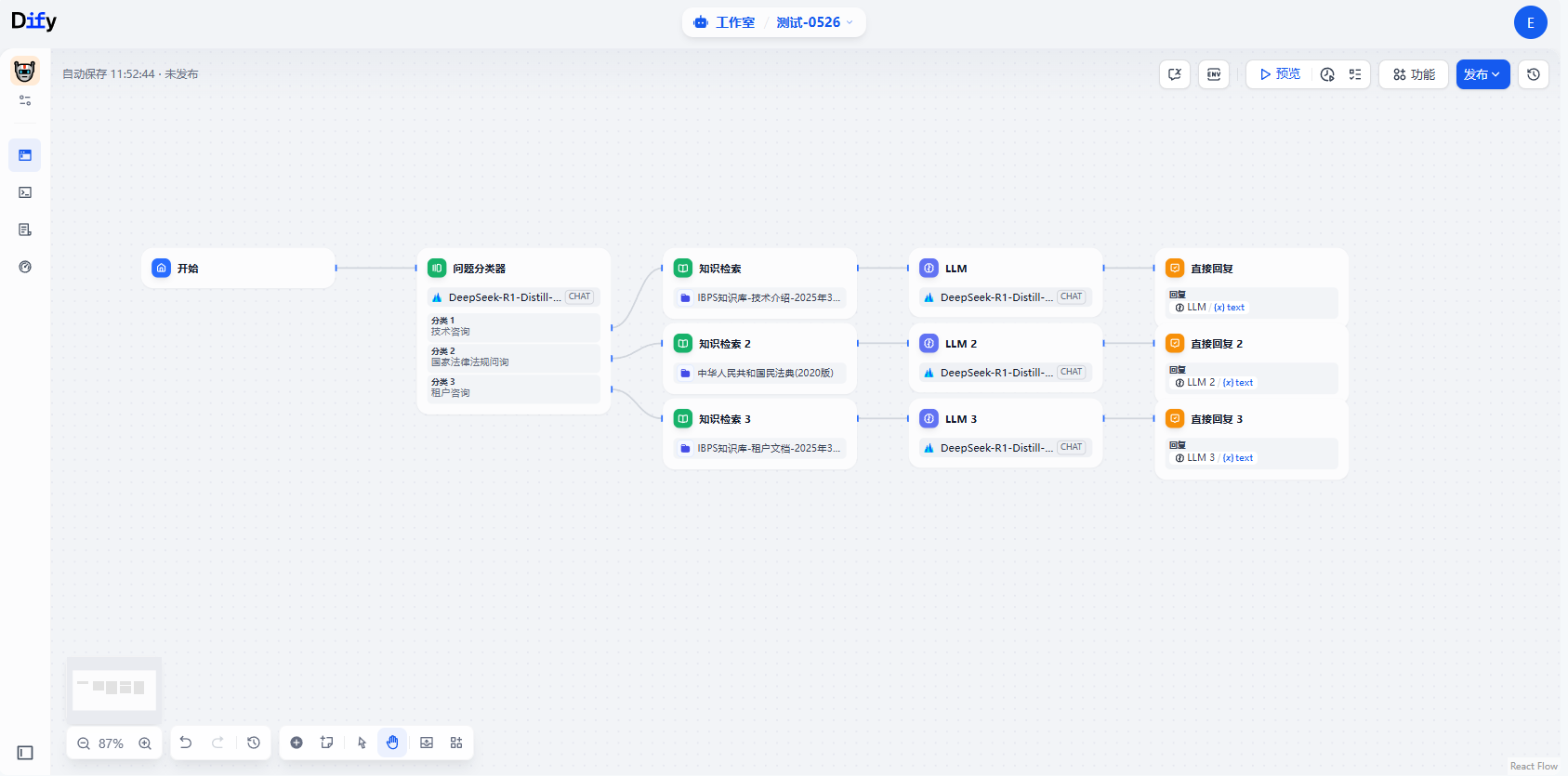The height and width of the screenshot is (776, 1568).
Task: Open the conversation variables icon in top toolbar
Action: tap(1175, 74)
